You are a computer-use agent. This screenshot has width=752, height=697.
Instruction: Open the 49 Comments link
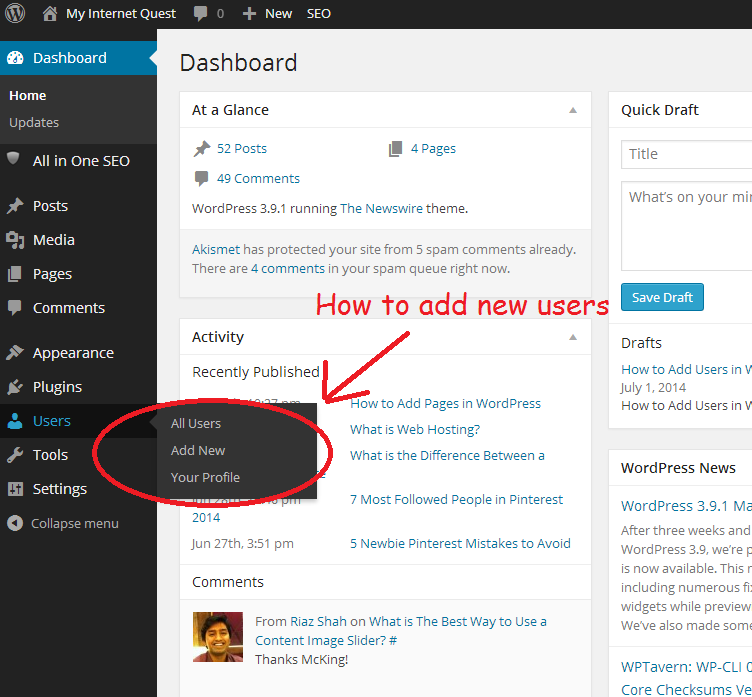click(x=258, y=178)
